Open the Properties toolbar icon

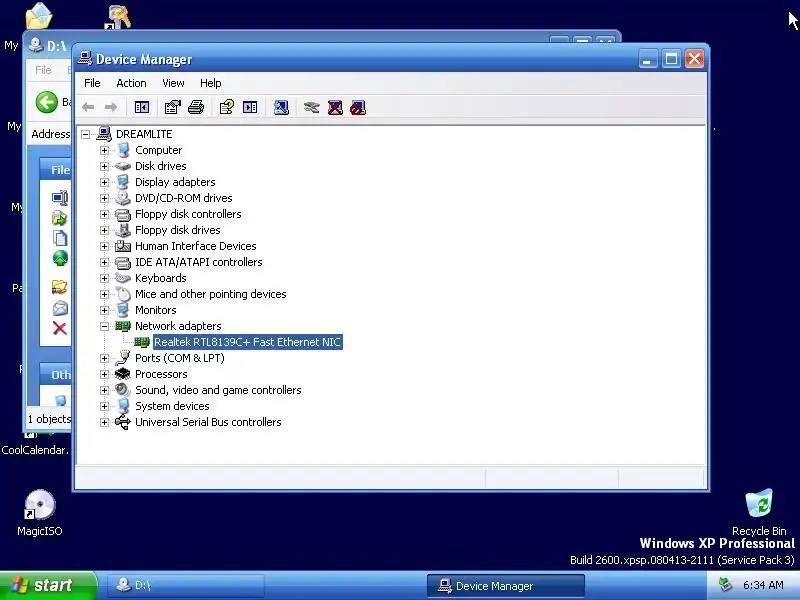[172, 107]
